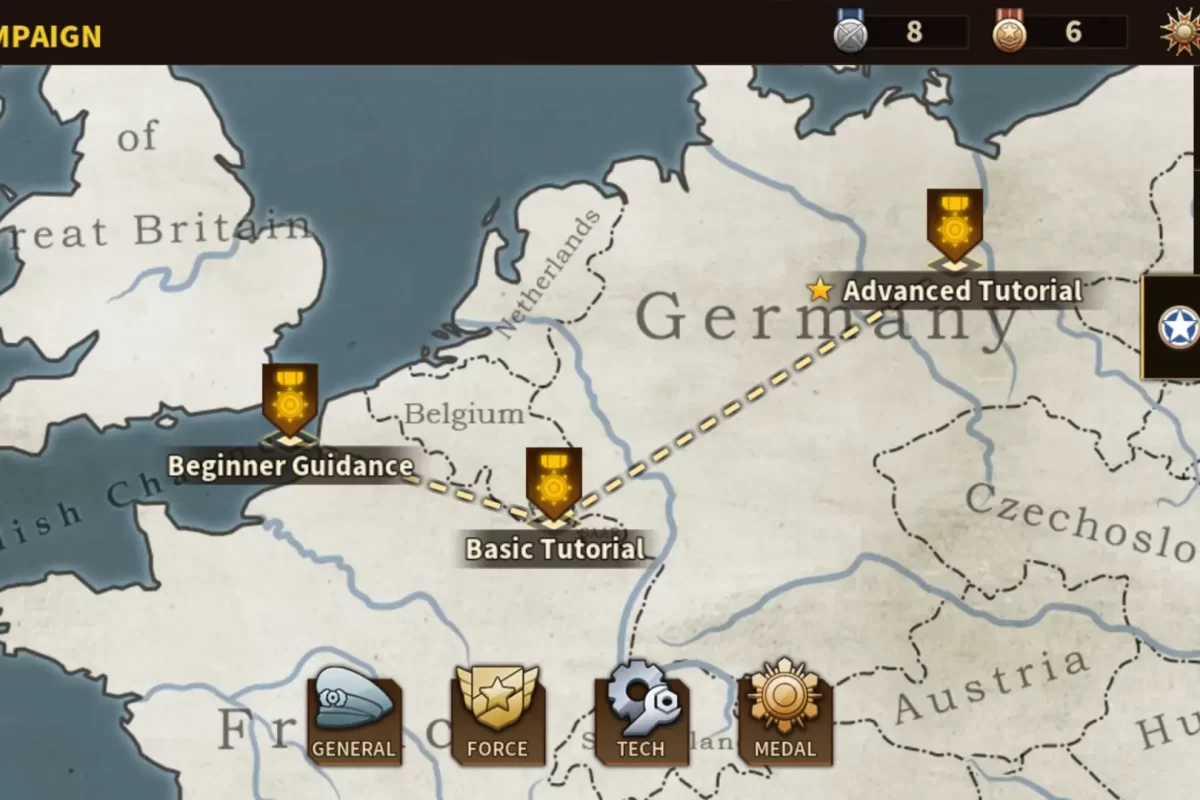Click the bronze medal count showing 6
1200x800 pixels.
pos(1074,32)
